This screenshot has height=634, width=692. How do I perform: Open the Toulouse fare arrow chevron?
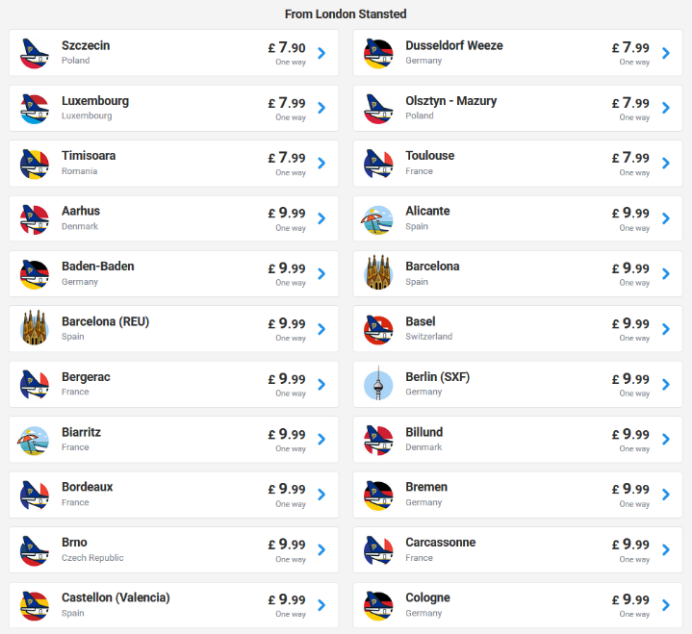coord(666,163)
